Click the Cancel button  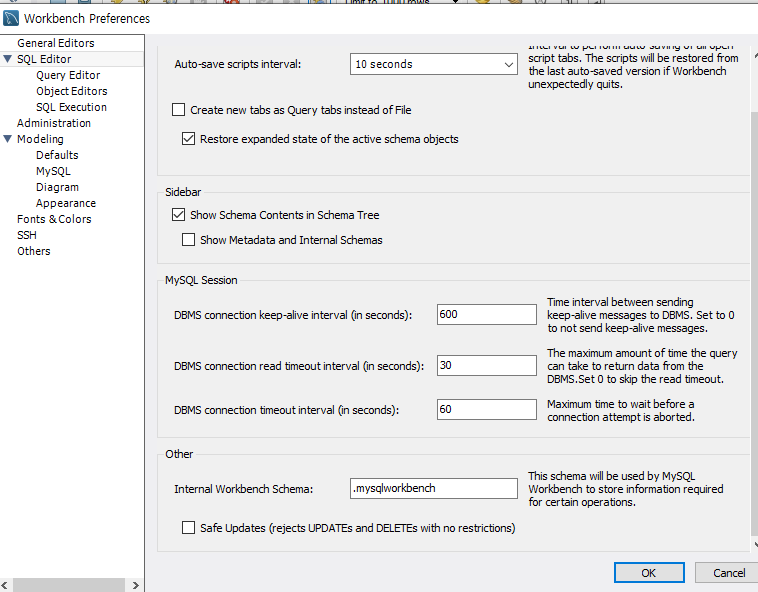pos(728,573)
